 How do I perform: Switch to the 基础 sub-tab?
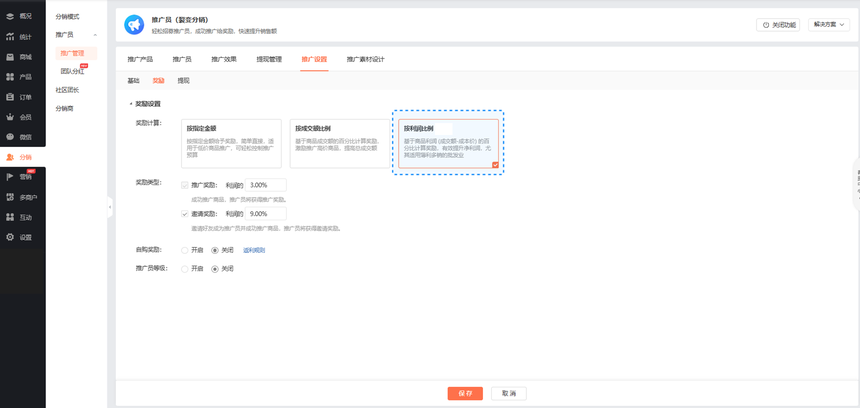[133, 81]
